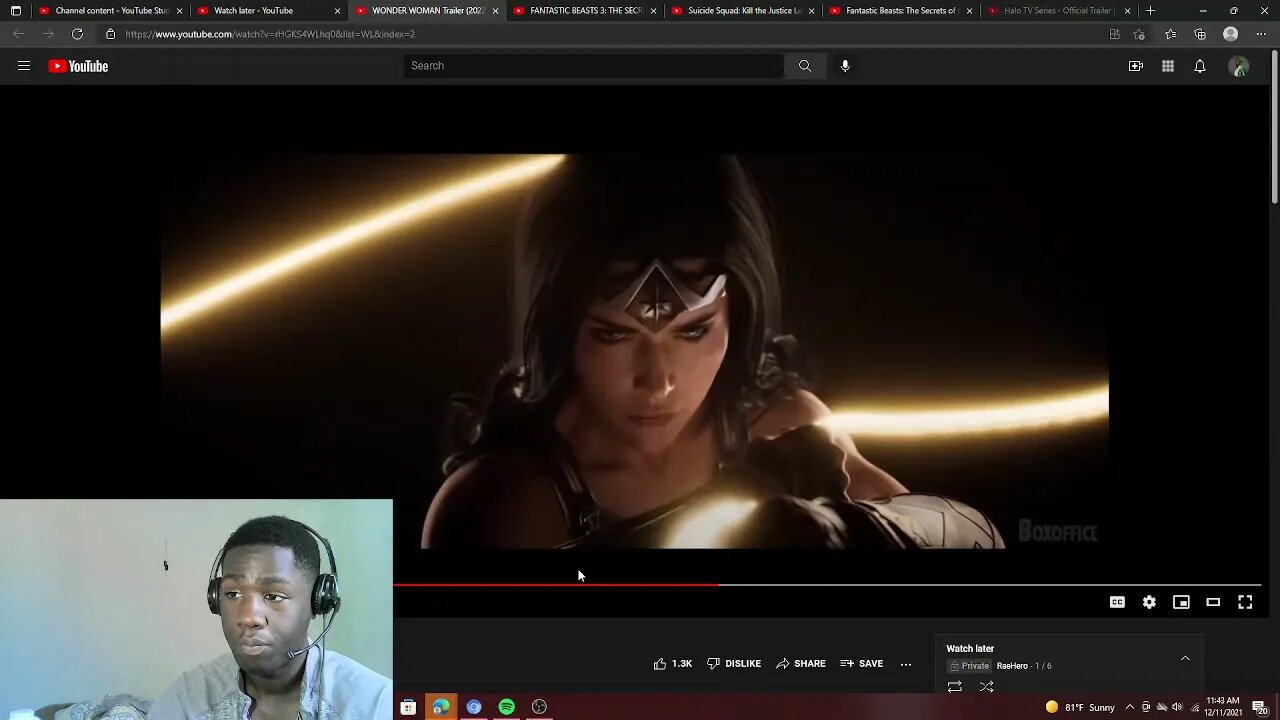Toggle loop playlist in Watch later panel

pos(955,687)
